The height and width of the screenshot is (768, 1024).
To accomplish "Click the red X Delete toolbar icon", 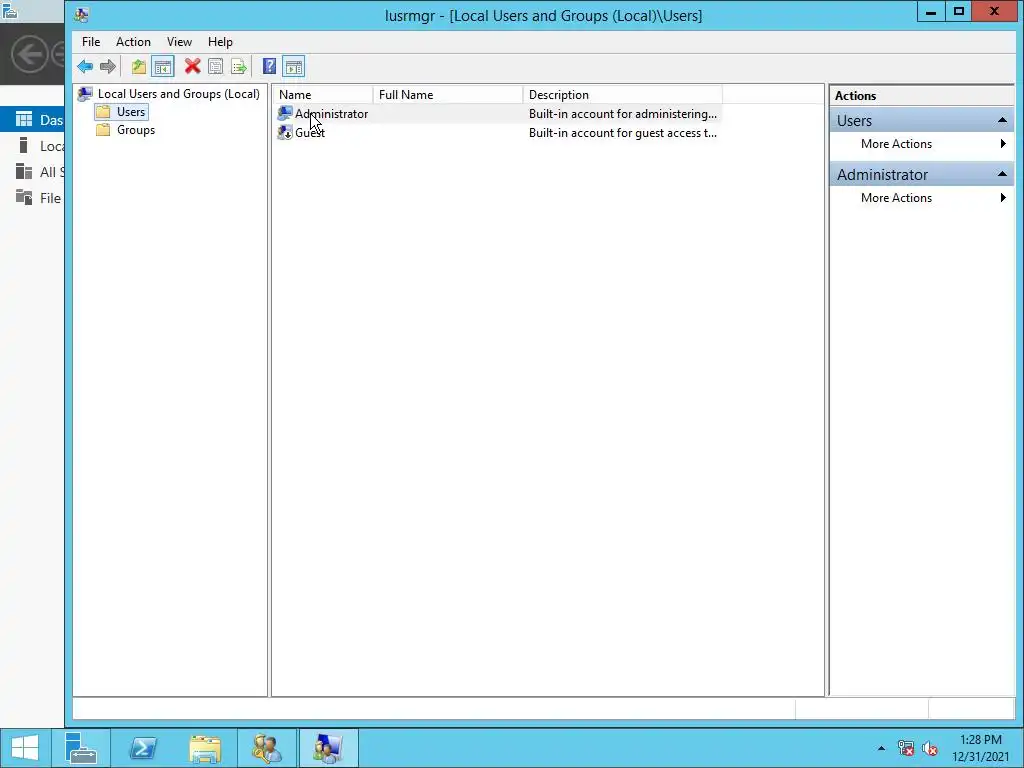I will (x=193, y=67).
